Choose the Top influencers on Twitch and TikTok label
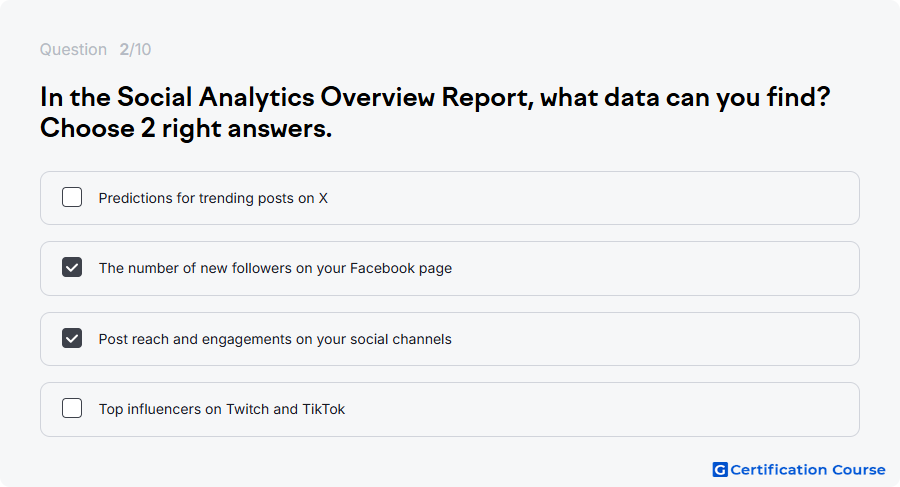Image resolution: width=900 pixels, height=487 pixels. pos(222,409)
